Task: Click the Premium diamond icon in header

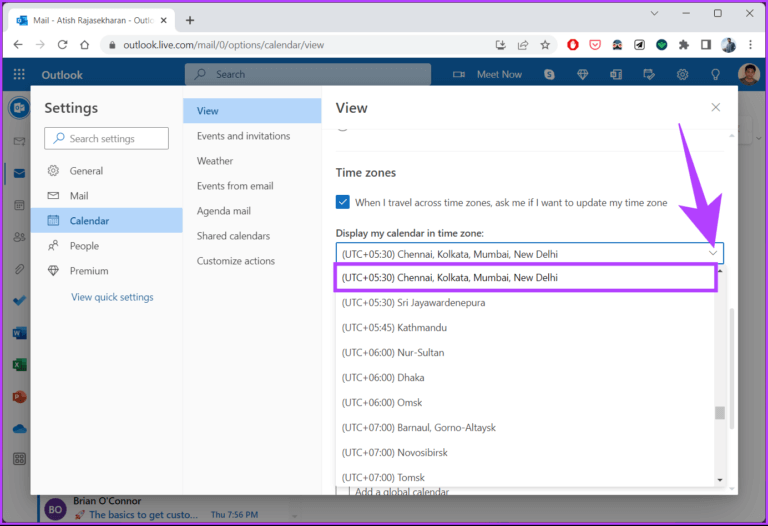Action: coord(582,74)
